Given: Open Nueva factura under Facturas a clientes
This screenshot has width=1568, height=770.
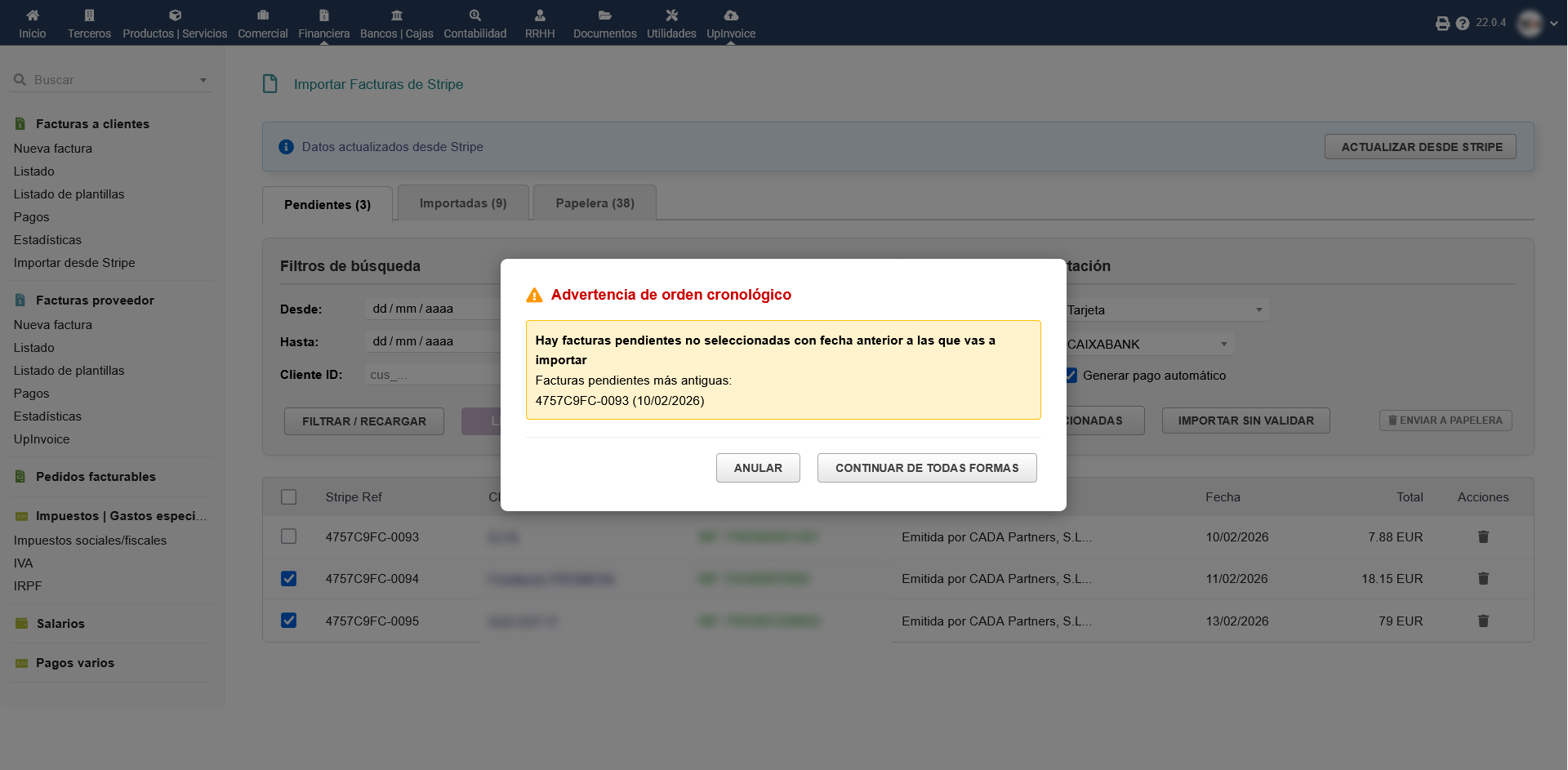Looking at the screenshot, I should 53,149.
